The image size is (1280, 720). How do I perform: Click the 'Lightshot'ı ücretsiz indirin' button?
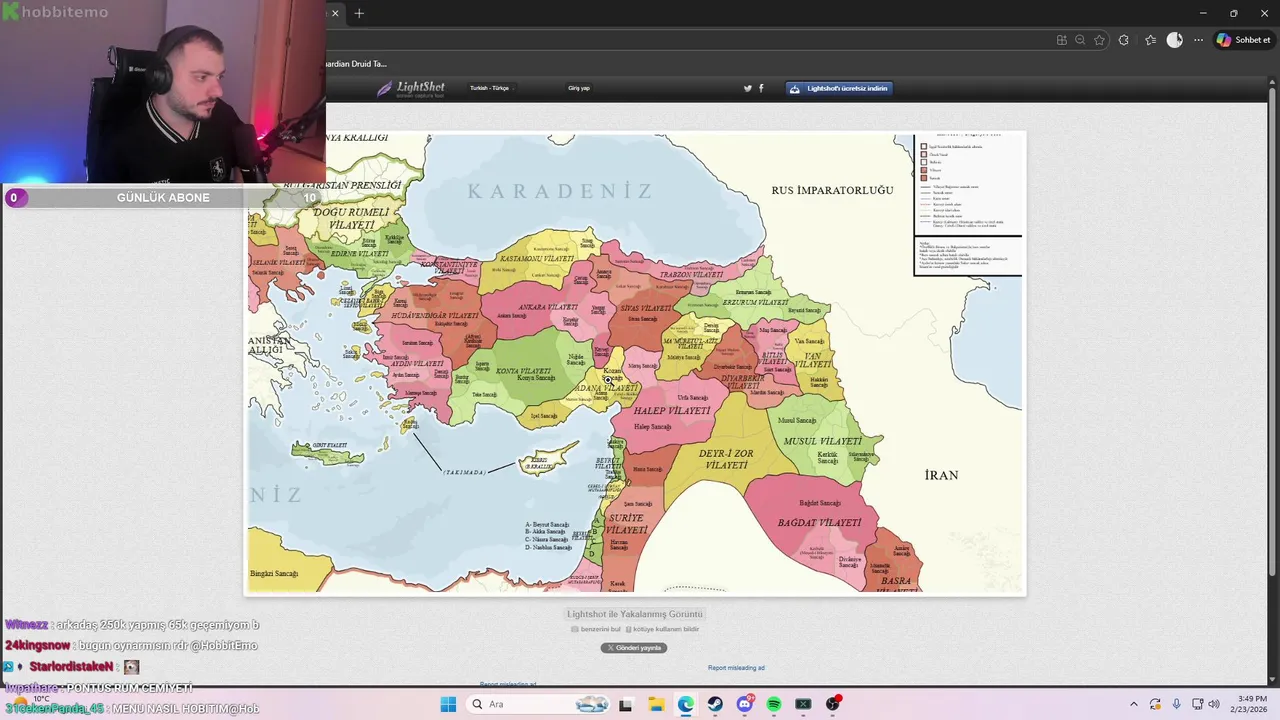point(839,88)
